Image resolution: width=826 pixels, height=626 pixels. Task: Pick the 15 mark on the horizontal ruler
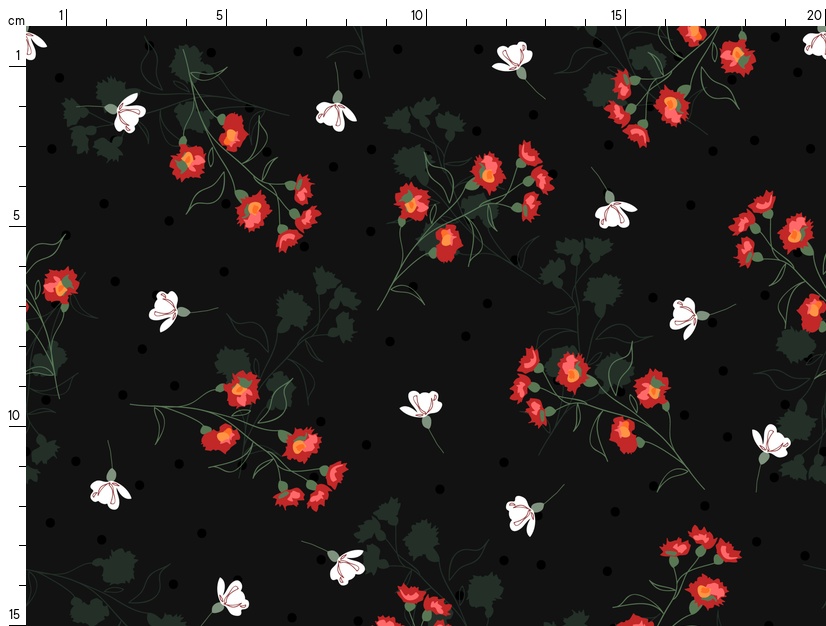(617, 15)
